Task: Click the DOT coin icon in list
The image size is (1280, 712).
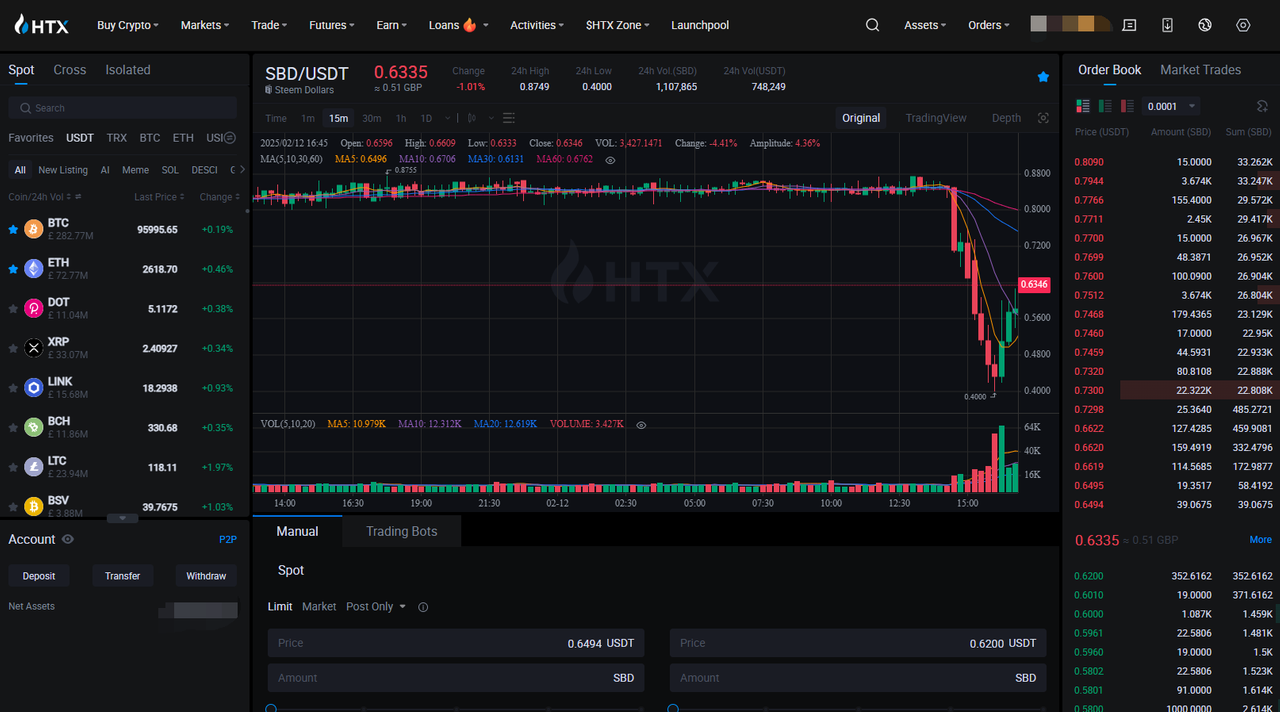Action: tap(34, 309)
